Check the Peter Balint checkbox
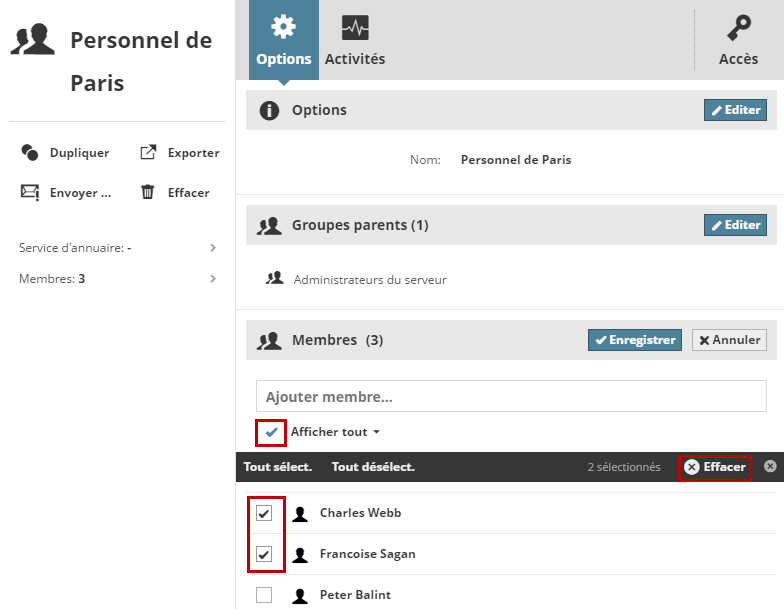Viewport: 784px width, 609px height. tap(264, 595)
